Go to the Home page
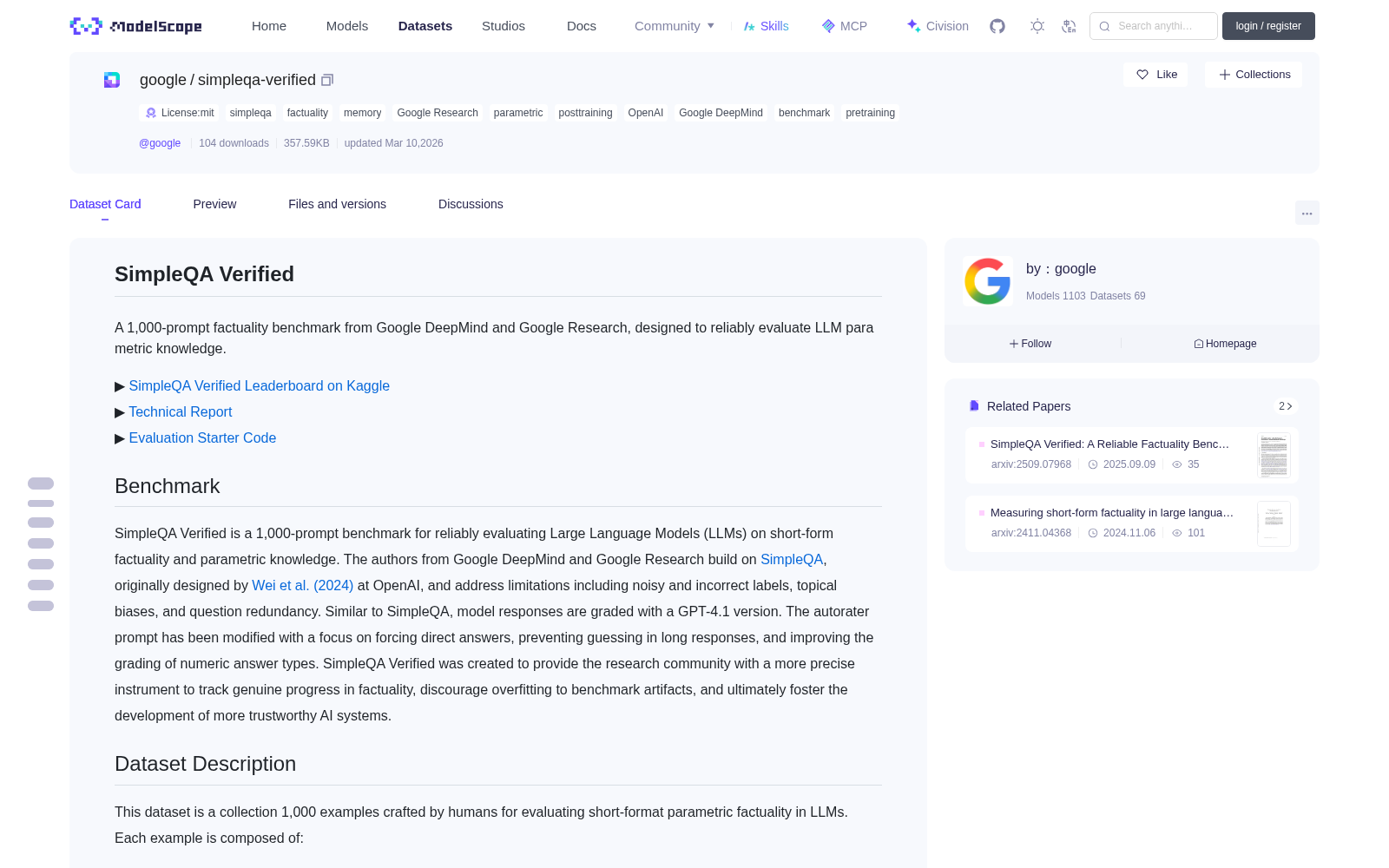Image resolution: width=1389 pixels, height=868 pixels. pos(269,26)
